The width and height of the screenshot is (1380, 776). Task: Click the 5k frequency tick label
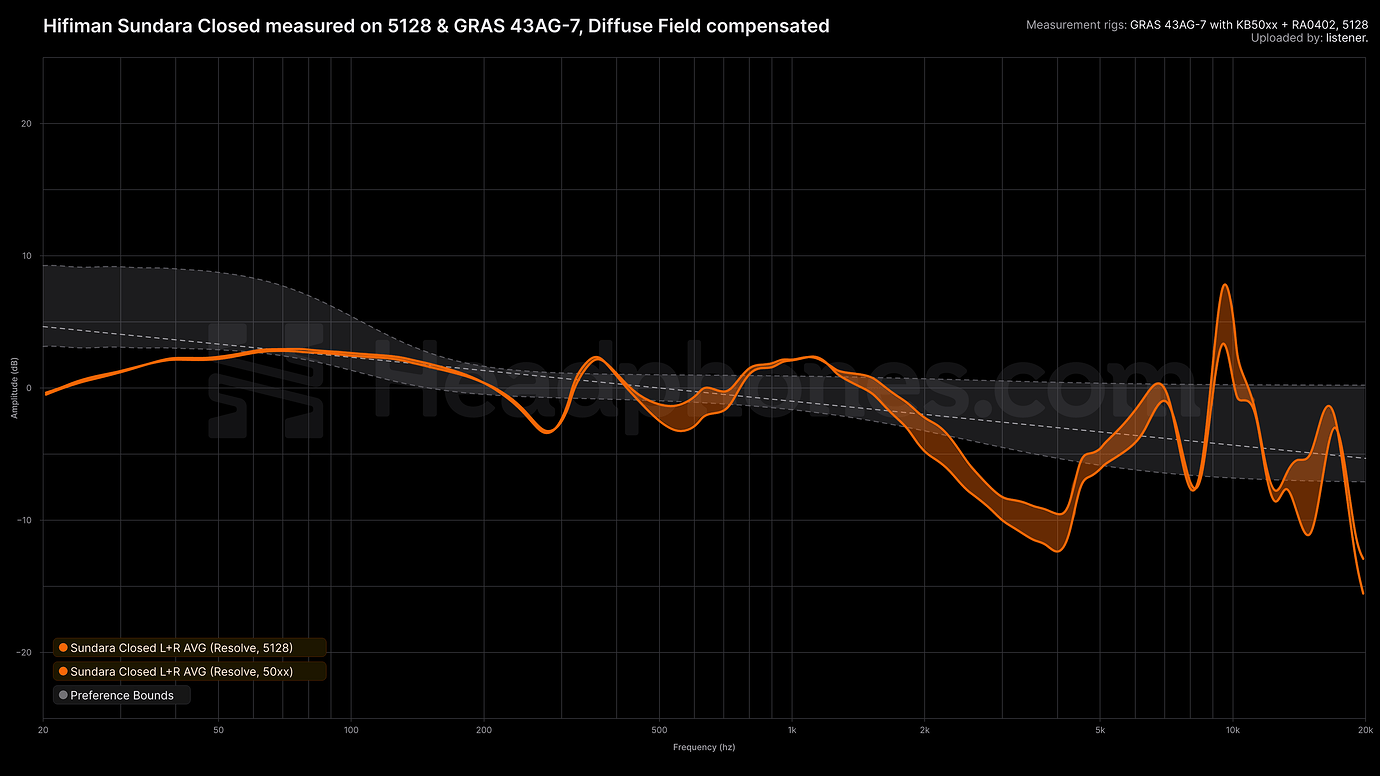[x=1100, y=730]
